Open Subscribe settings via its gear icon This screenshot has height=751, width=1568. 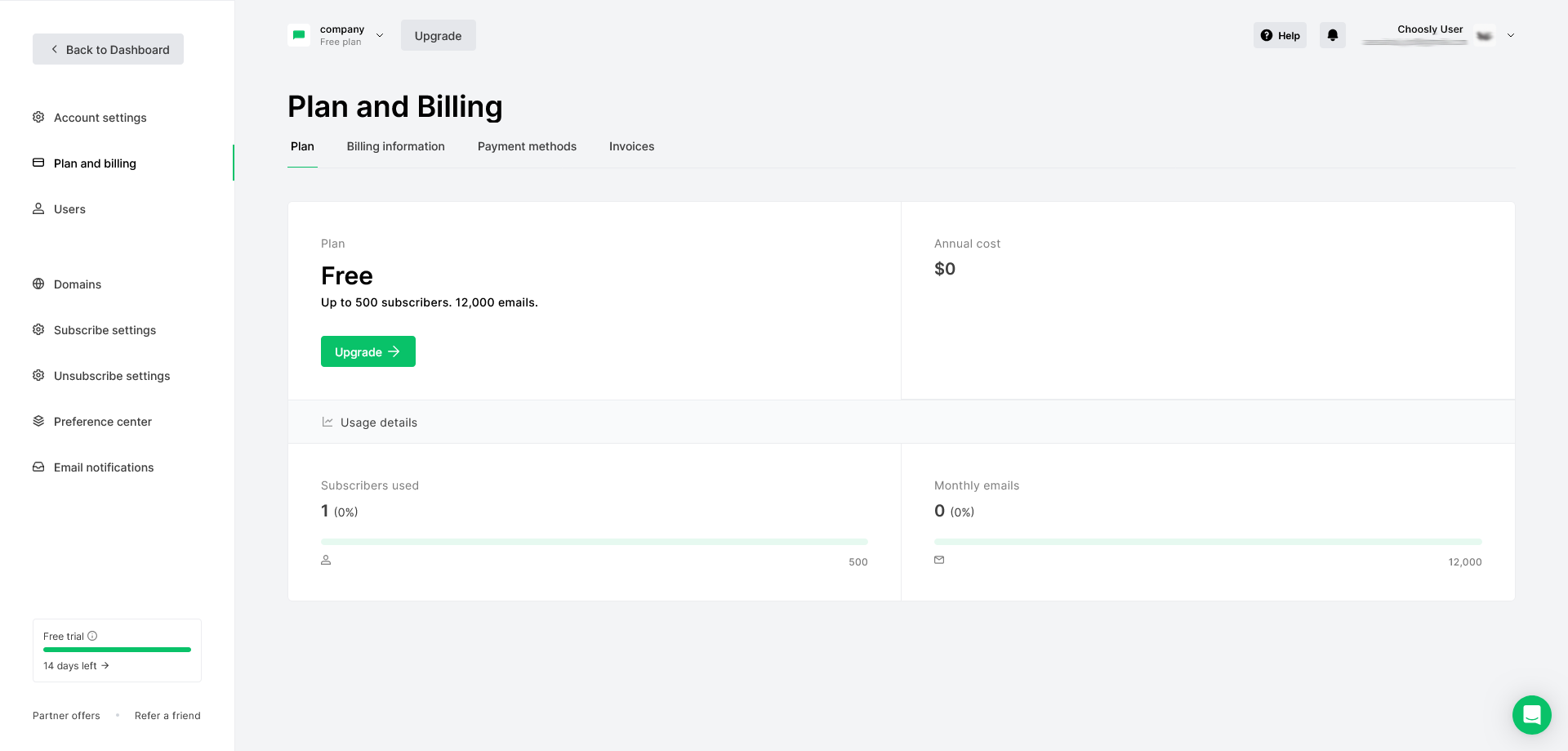(38, 329)
